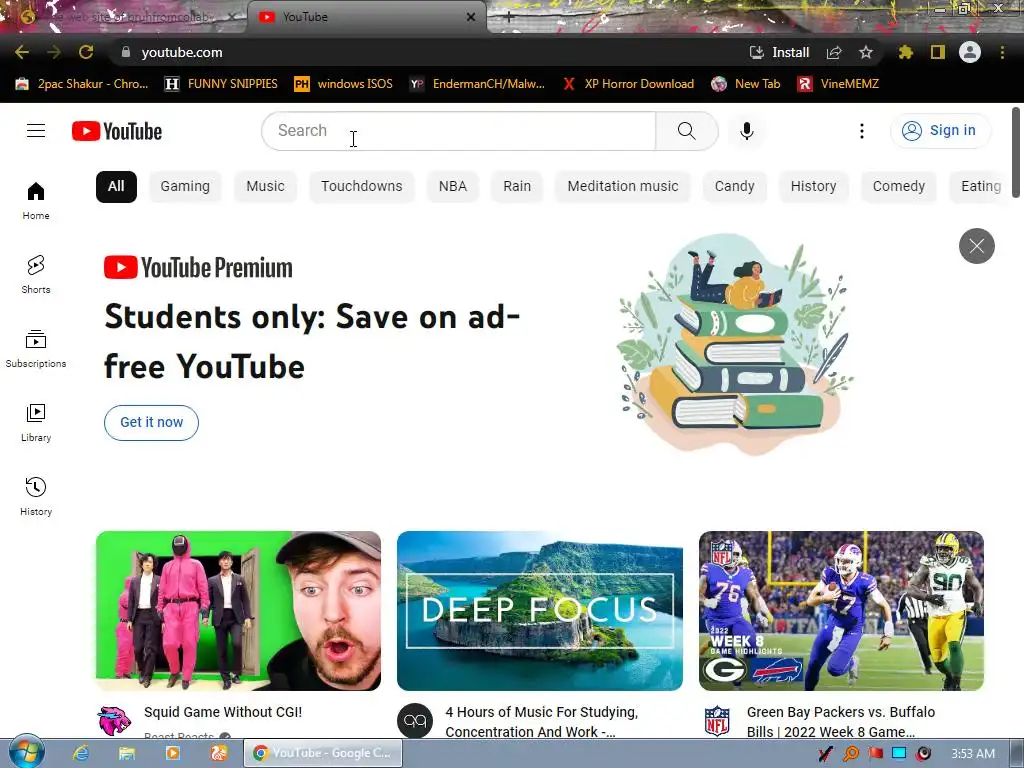Dismiss the YouTube Premium banner
This screenshot has width=1024, height=768.
[x=976, y=246]
